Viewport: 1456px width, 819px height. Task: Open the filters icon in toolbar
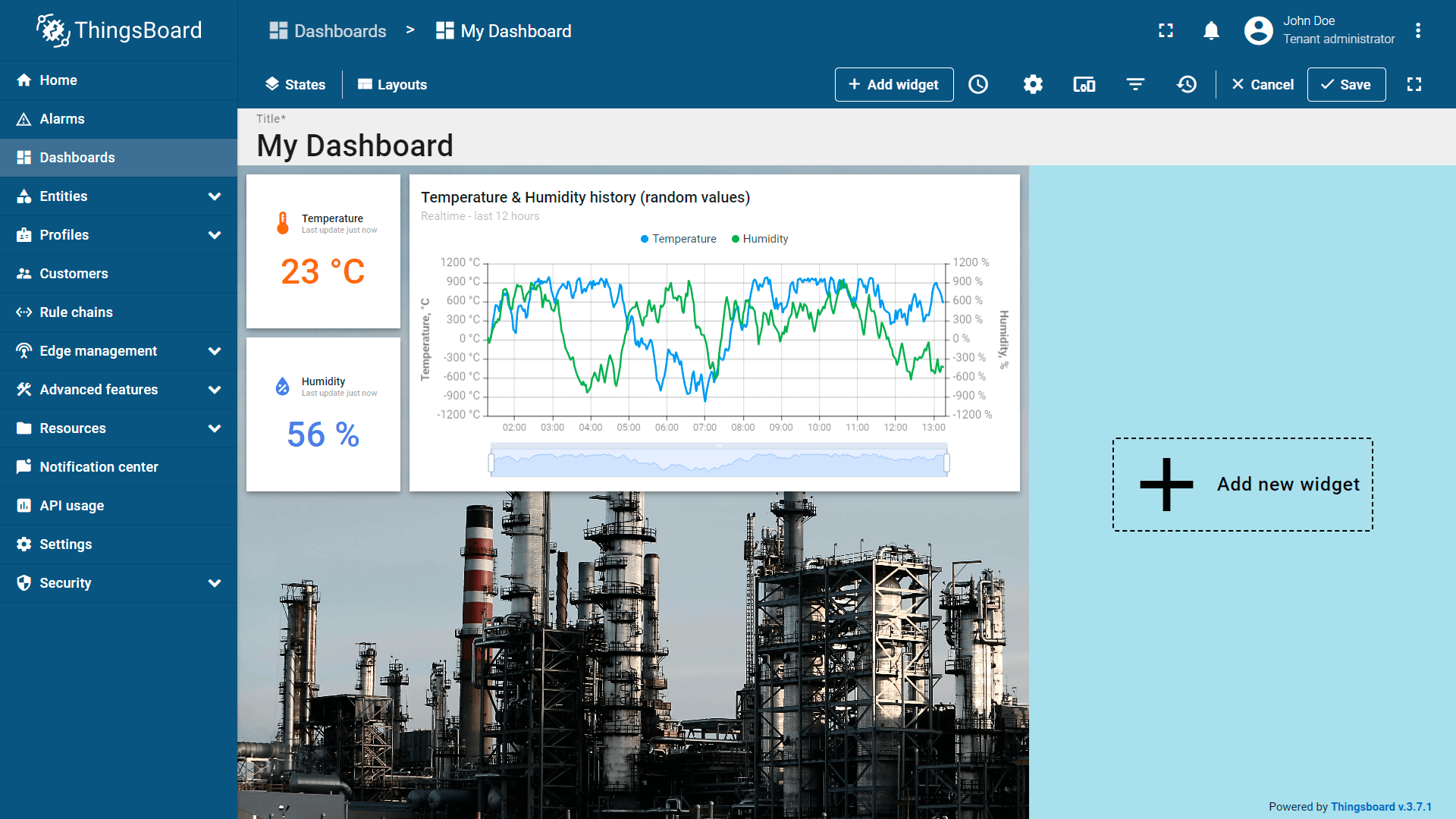(1135, 84)
